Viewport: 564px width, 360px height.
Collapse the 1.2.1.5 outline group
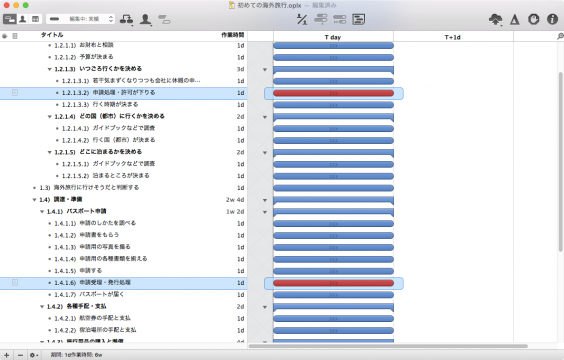click(x=50, y=152)
